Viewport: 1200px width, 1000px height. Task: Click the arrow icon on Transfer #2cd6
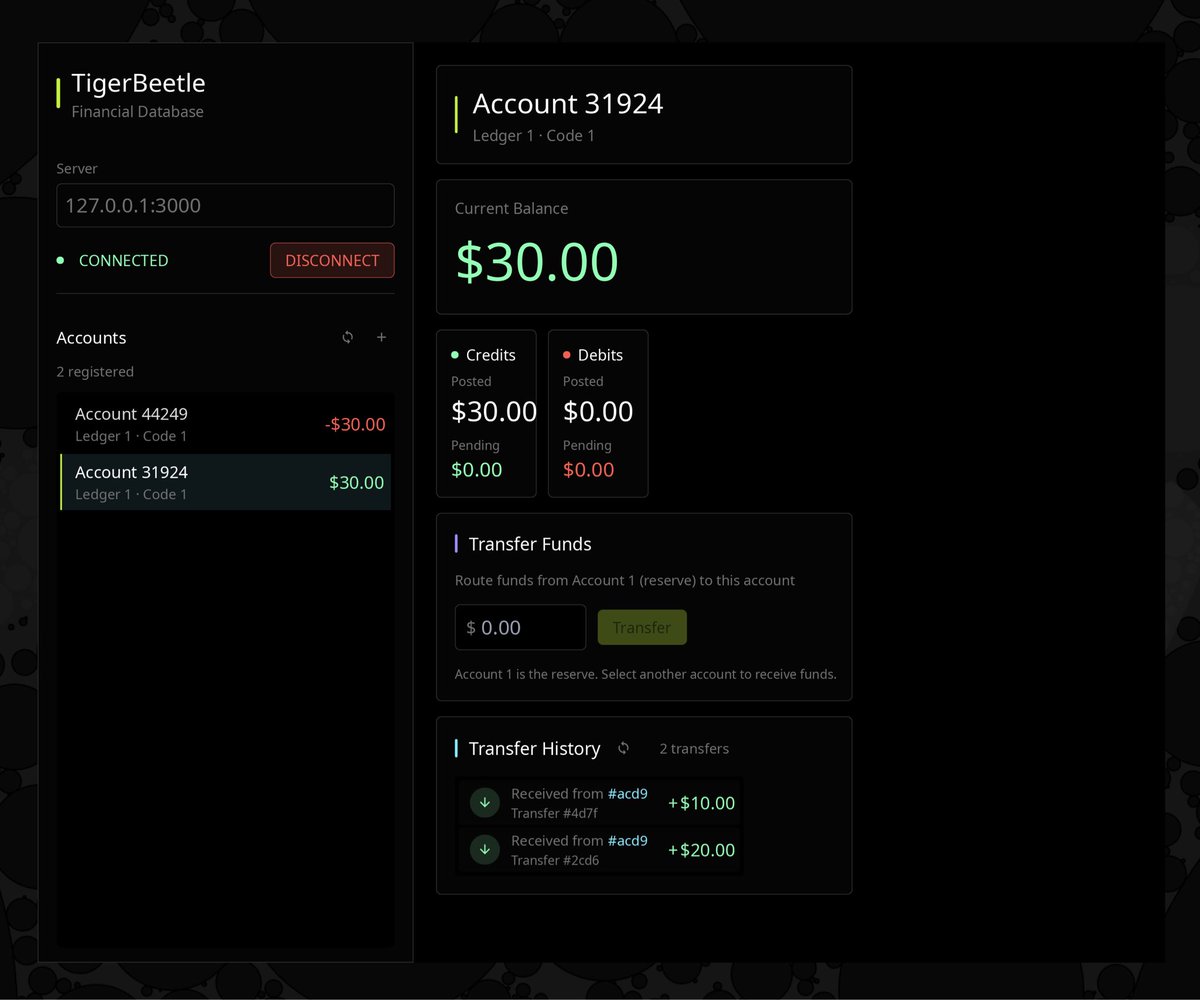485,849
